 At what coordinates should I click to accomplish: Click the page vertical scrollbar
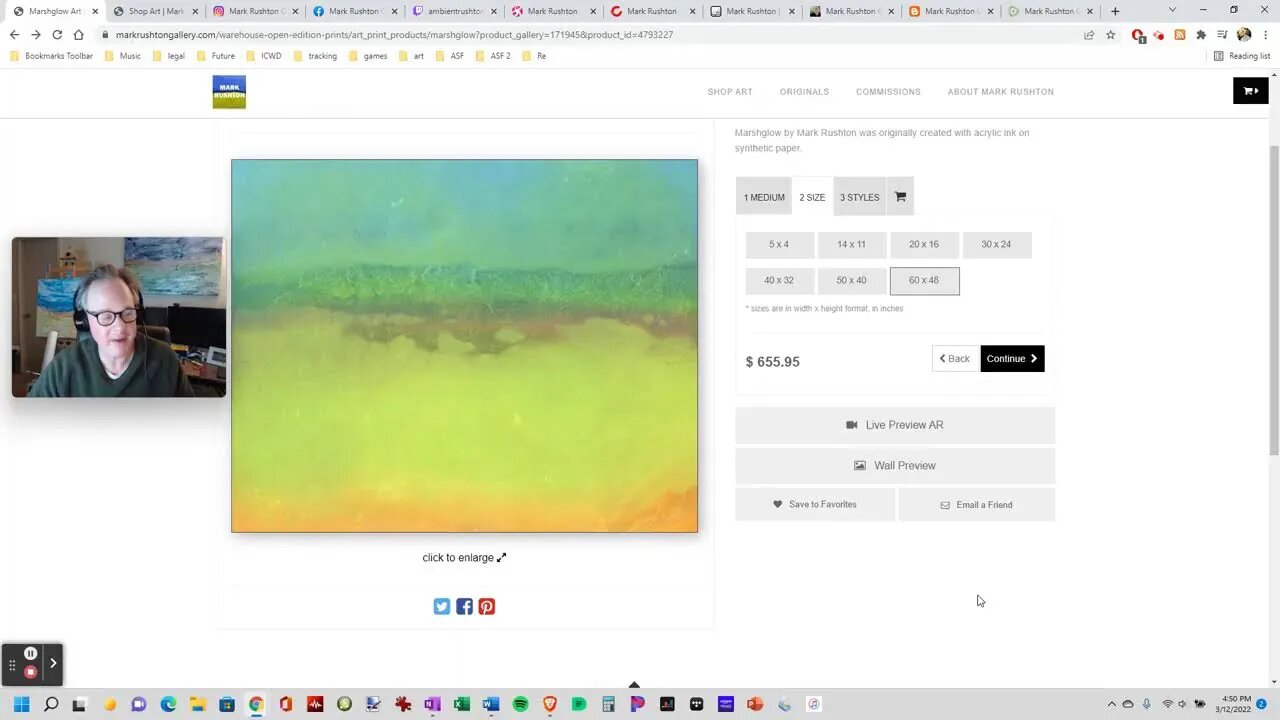point(1274,300)
